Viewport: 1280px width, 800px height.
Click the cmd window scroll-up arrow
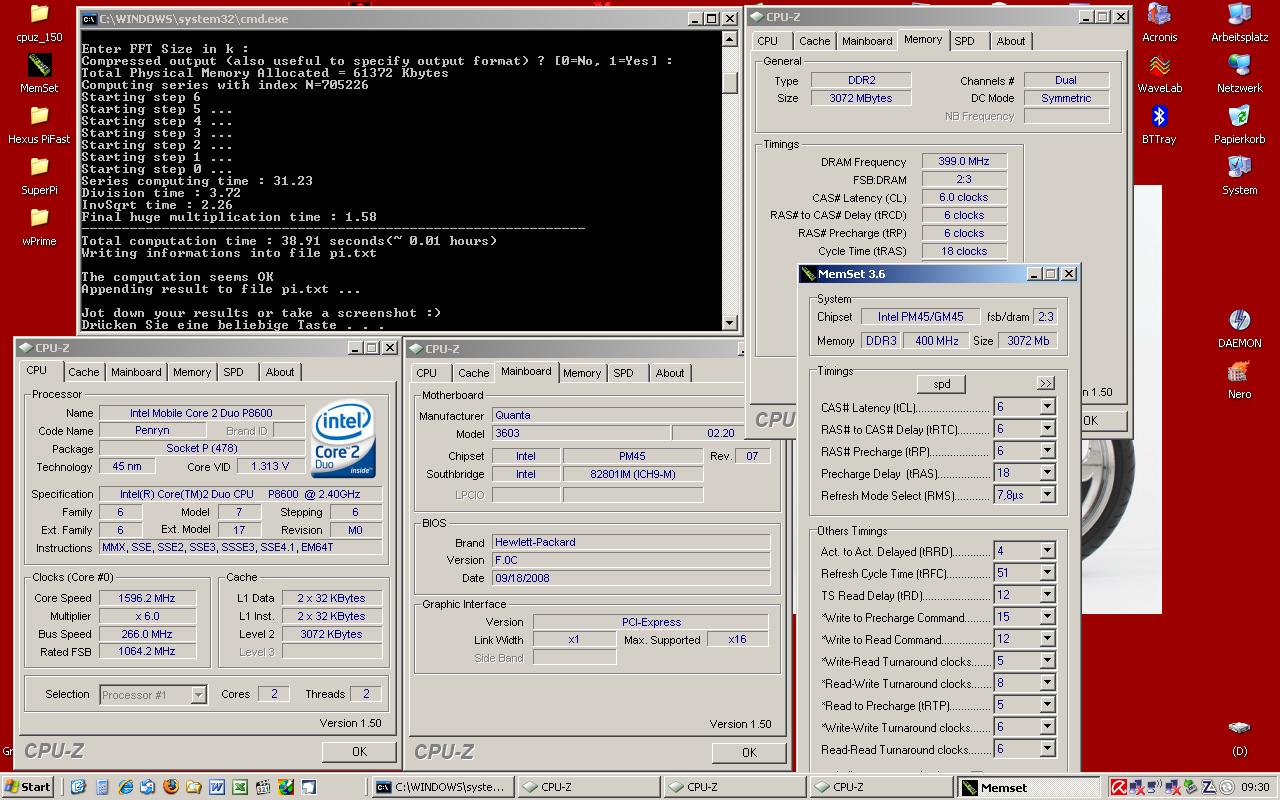coord(730,40)
